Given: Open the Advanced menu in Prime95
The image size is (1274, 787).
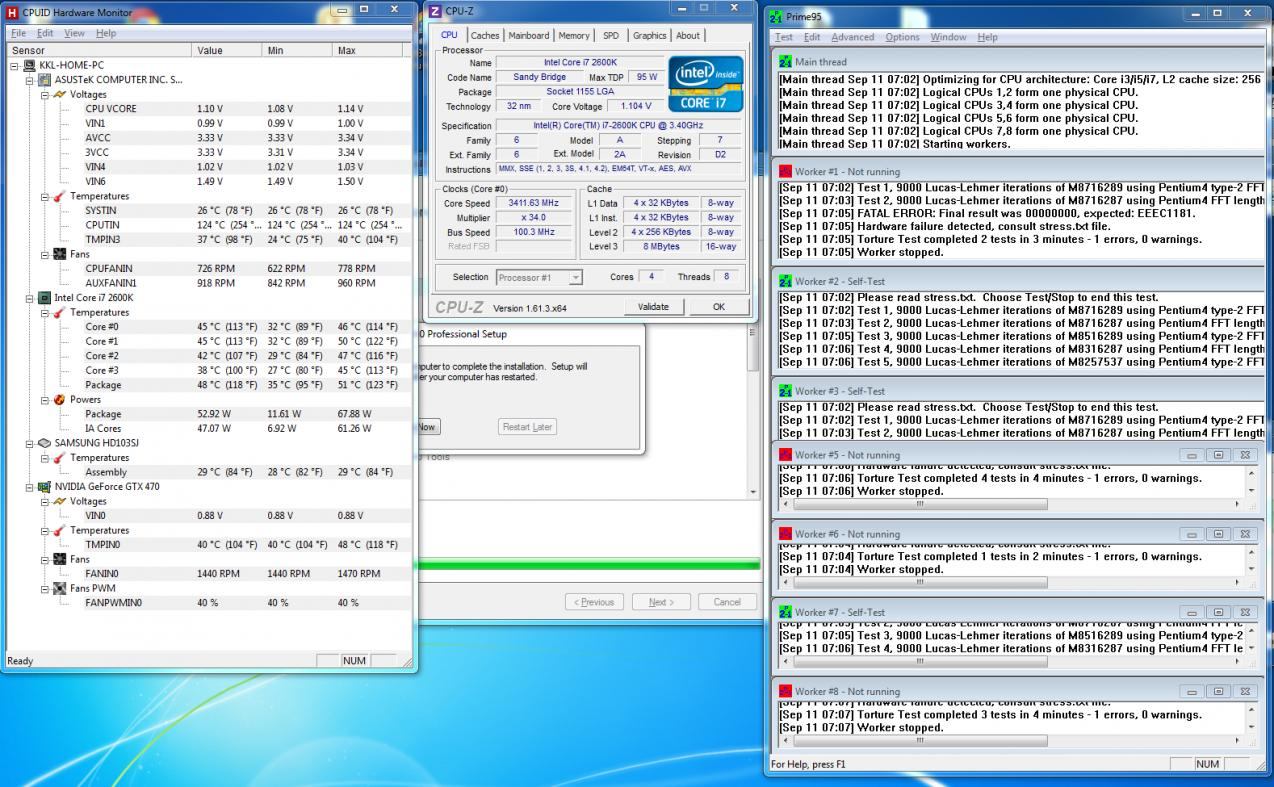Looking at the screenshot, I should coord(852,37).
